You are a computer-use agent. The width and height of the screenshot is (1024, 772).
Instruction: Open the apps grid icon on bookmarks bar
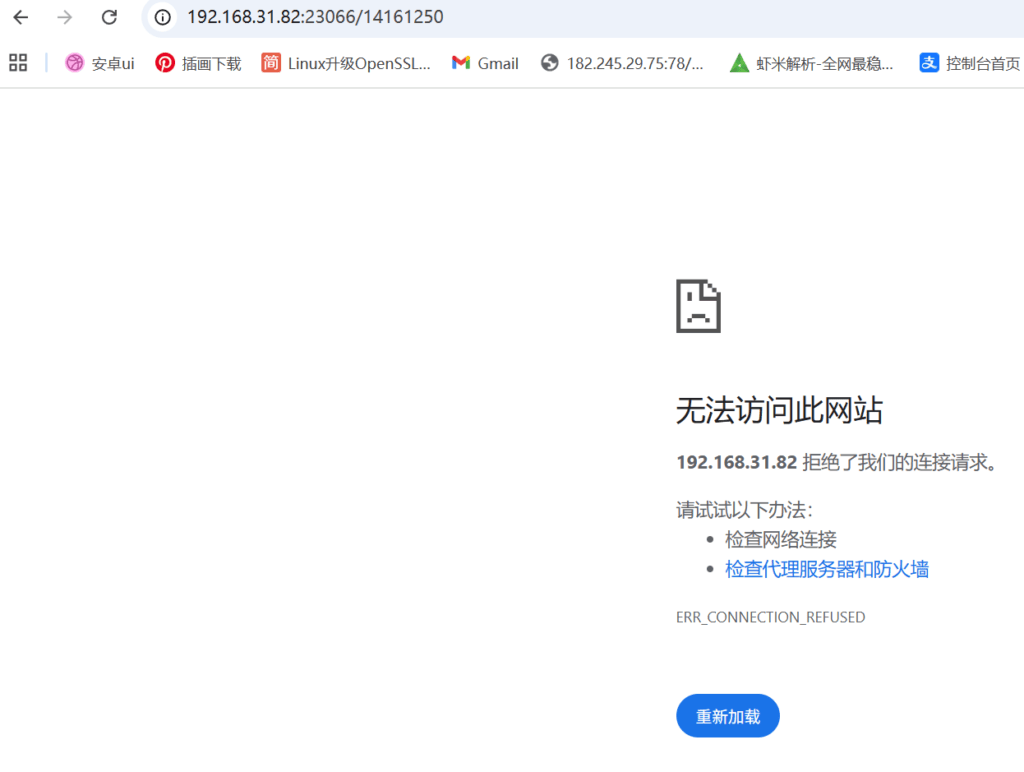click(17, 62)
